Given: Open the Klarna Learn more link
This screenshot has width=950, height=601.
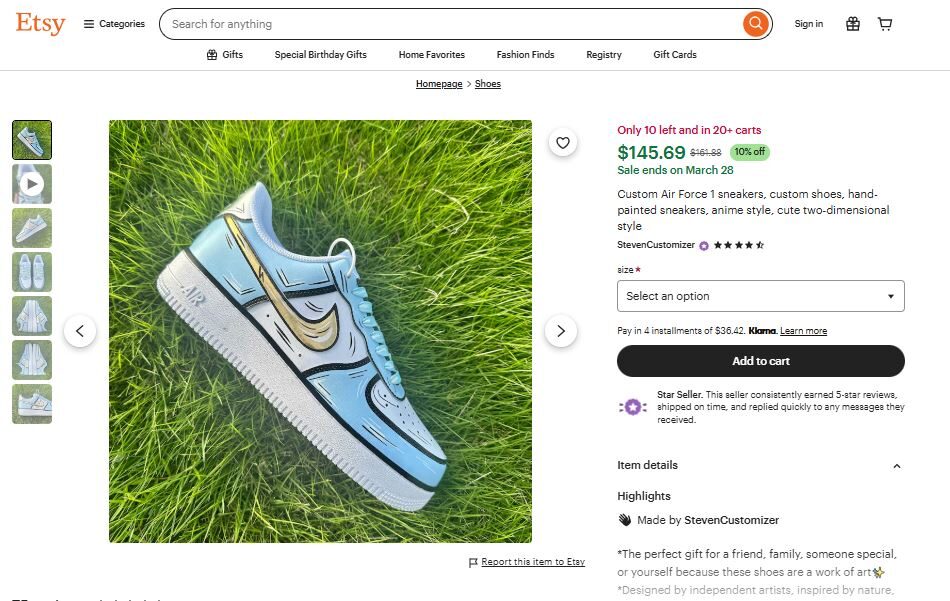Looking at the screenshot, I should tap(803, 330).
